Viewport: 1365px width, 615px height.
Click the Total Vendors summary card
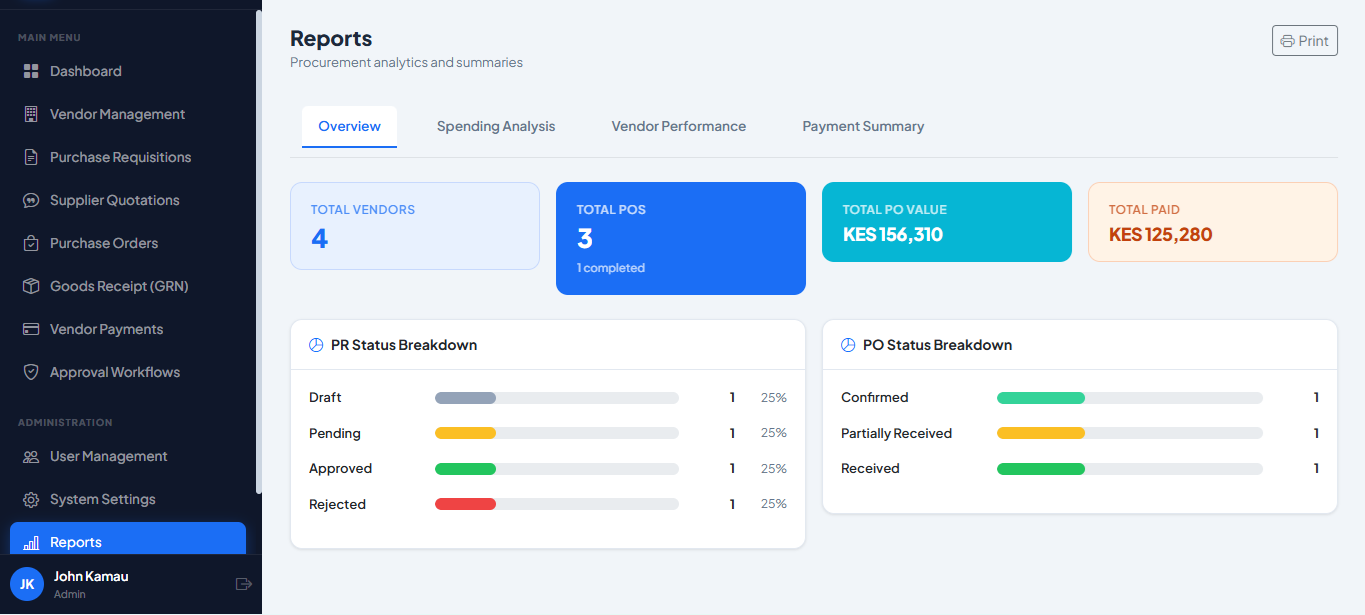[415, 226]
